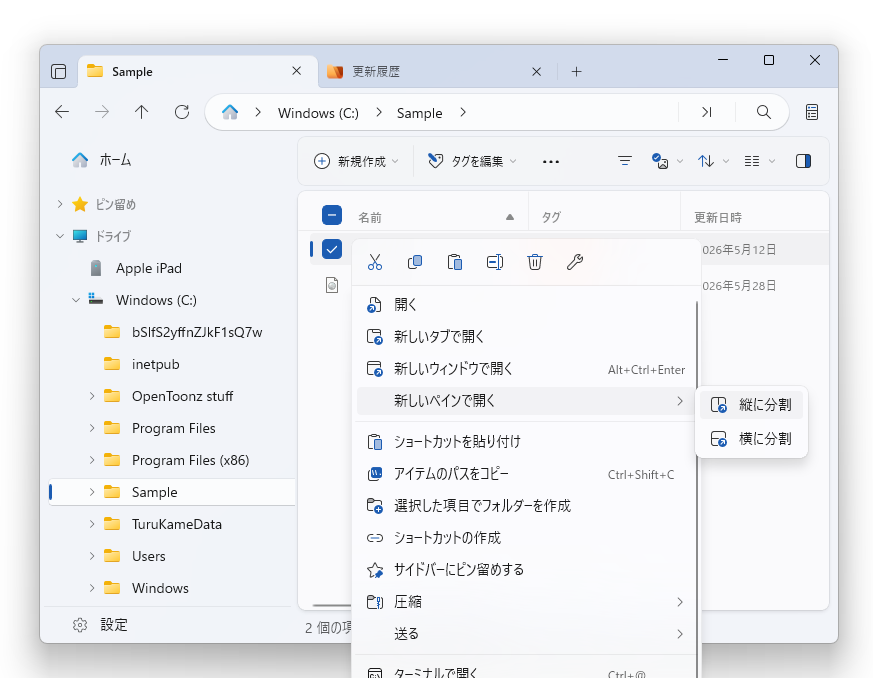Screen dimensions: 873x678
Task: Click the Delete trash icon in context menu
Action: pos(534,262)
